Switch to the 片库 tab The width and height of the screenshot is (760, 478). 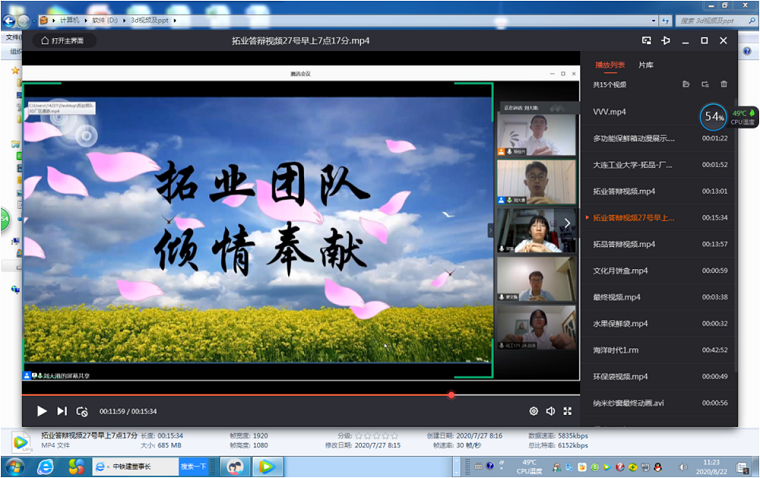pyautogui.click(x=647, y=64)
